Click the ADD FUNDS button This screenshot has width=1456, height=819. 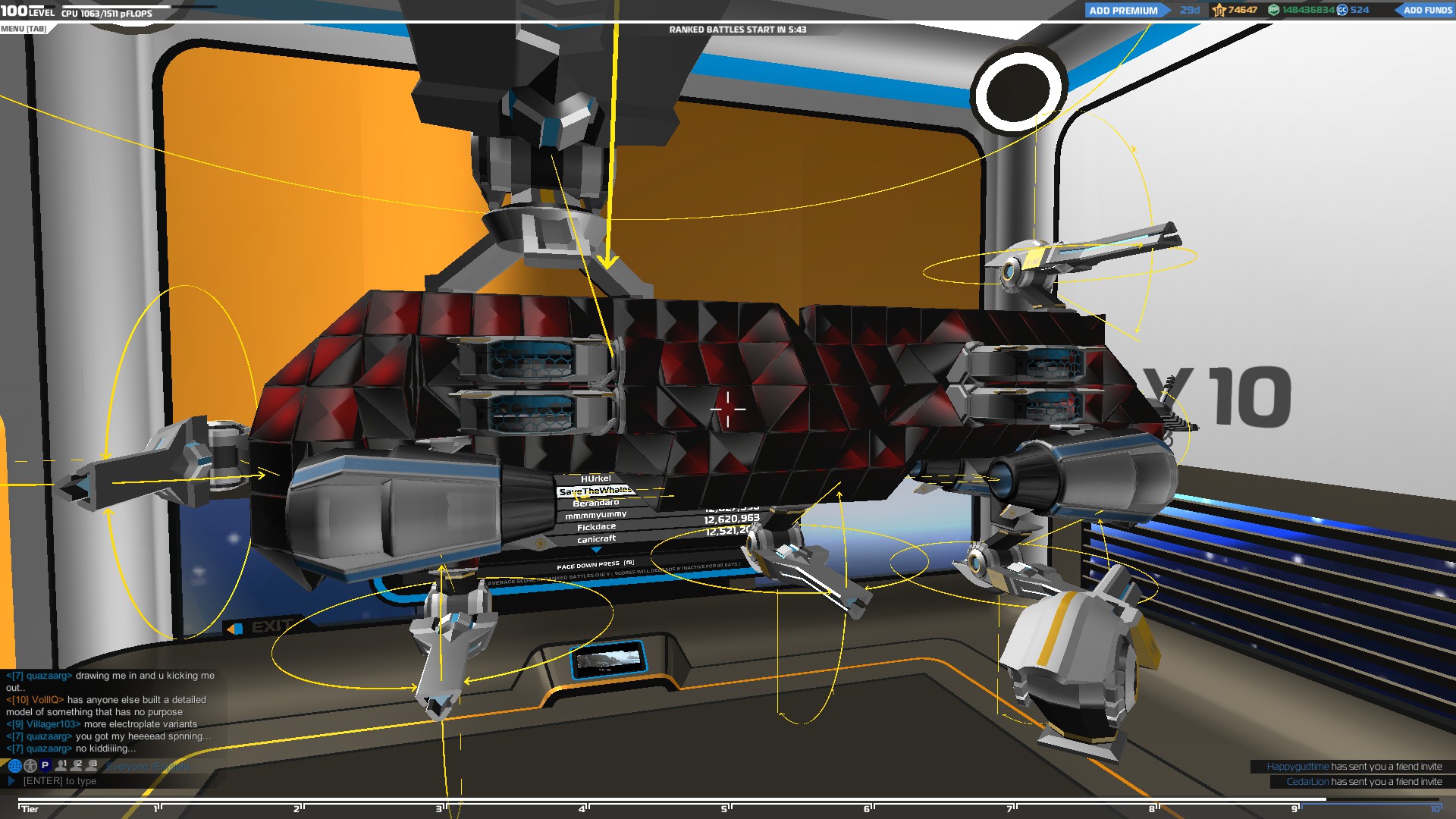(x=1426, y=11)
